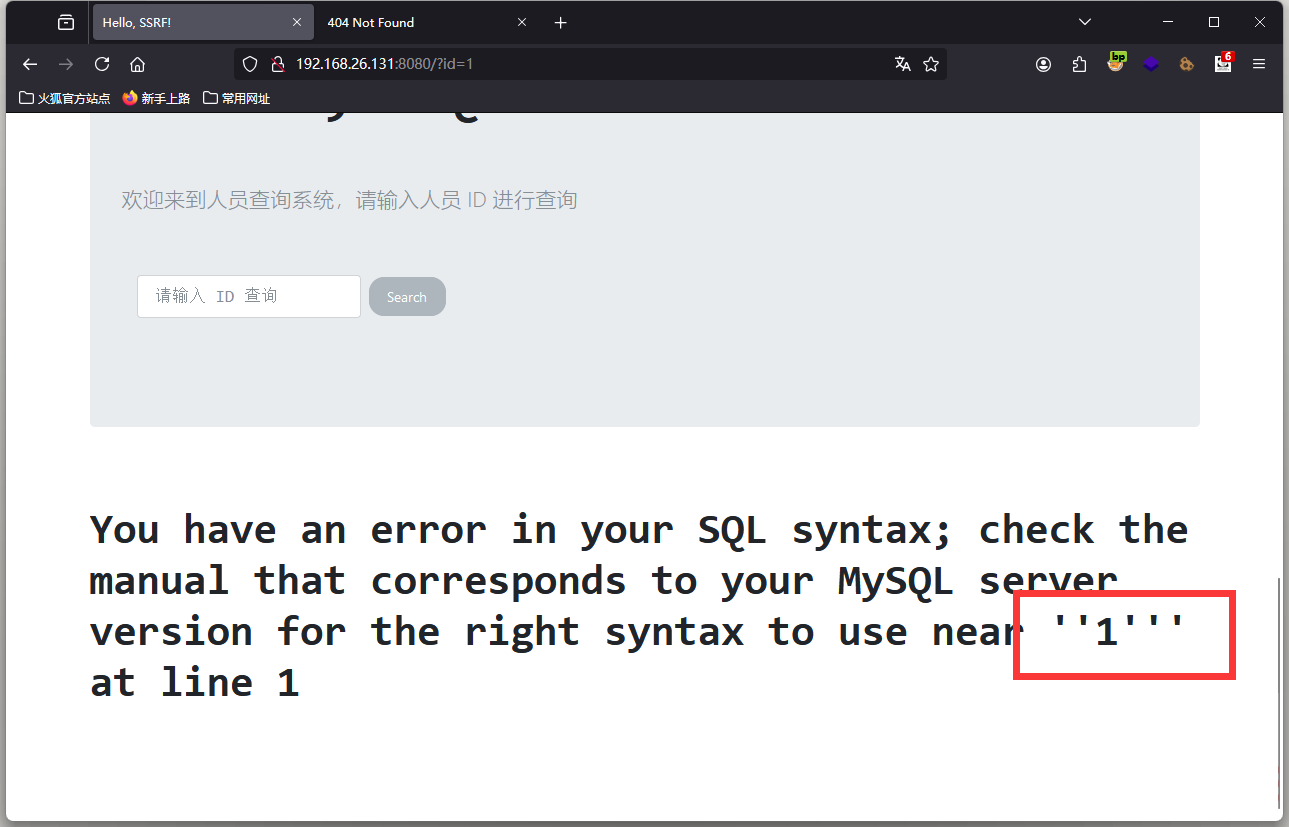List all tabs dropdown arrow
Viewport: 1289px width, 827px height.
pyautogui.click(x=1085, y=22)
